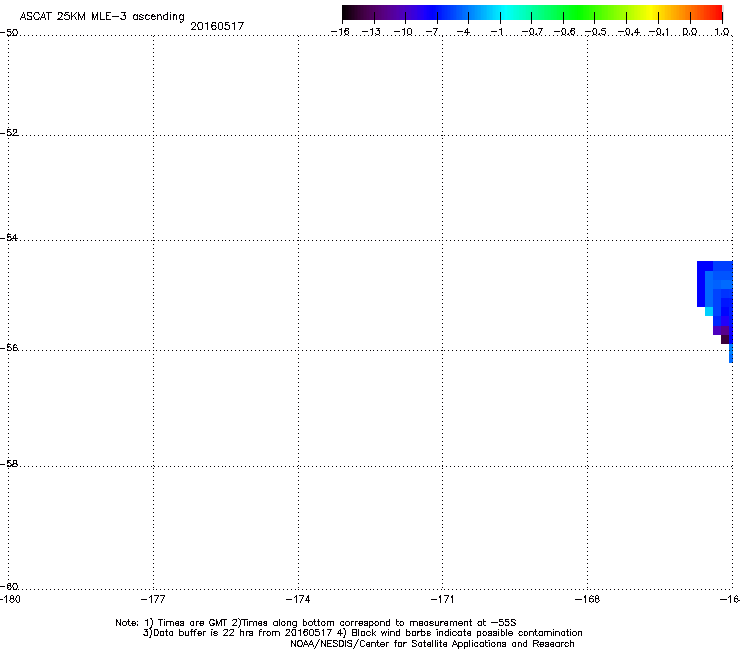Click the -171 longitude axis label
This screenshot has height=650, width=740.
pyautogui.click(x=443, y=599)
